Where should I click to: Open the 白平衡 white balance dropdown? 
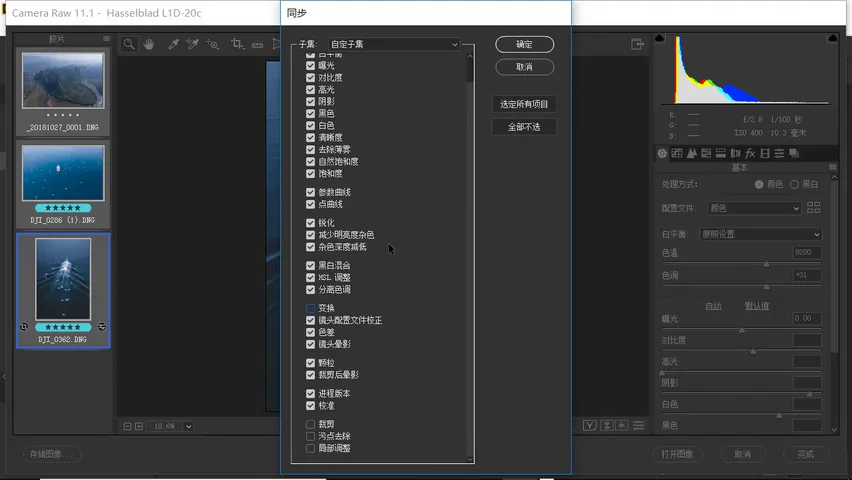(761, 234)
